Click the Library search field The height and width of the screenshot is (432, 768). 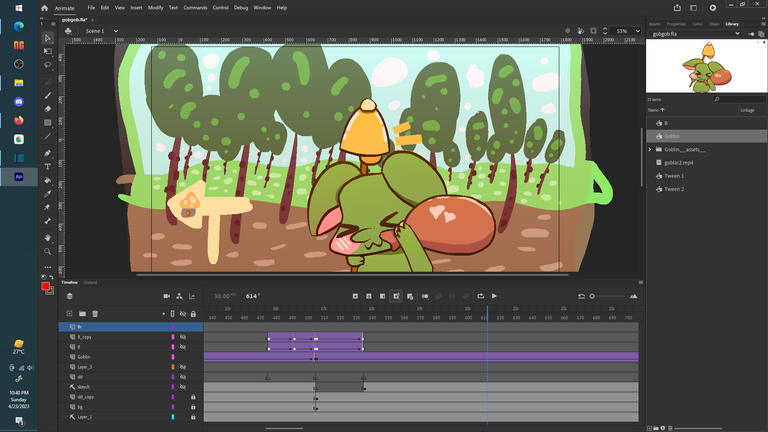coord(739,99)
